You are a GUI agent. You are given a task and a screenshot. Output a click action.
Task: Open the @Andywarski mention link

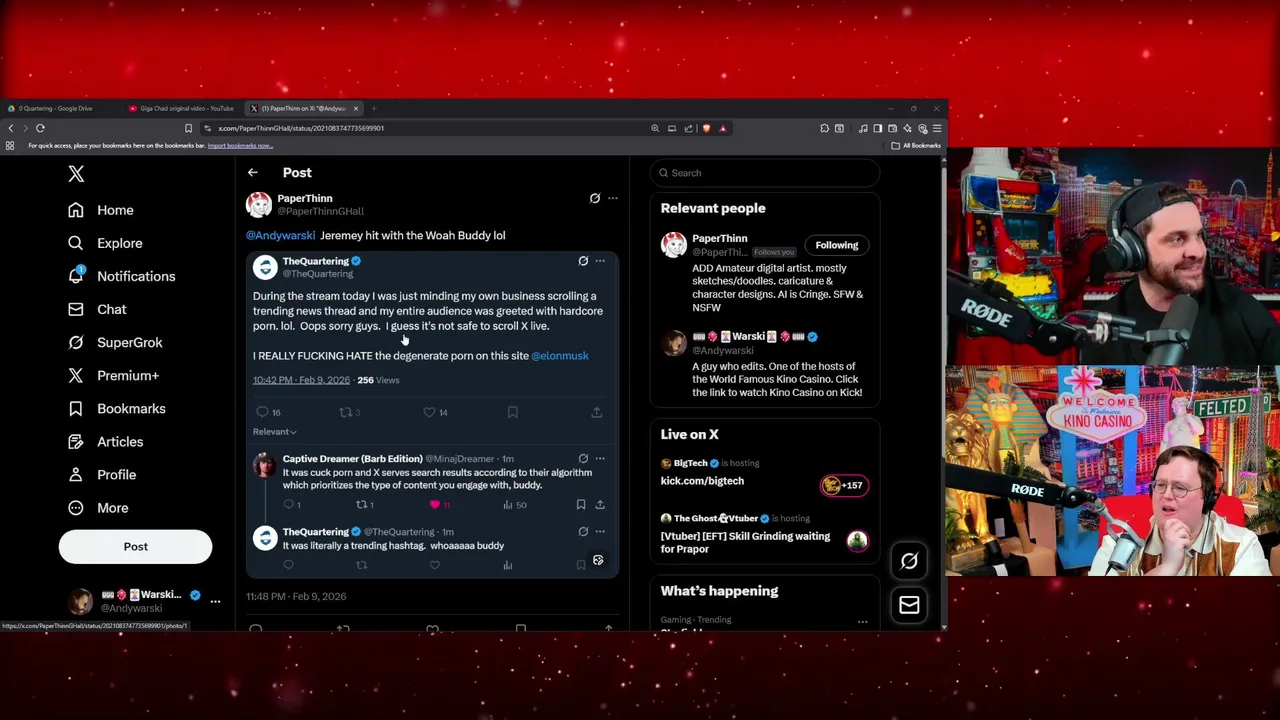point(280,235)
